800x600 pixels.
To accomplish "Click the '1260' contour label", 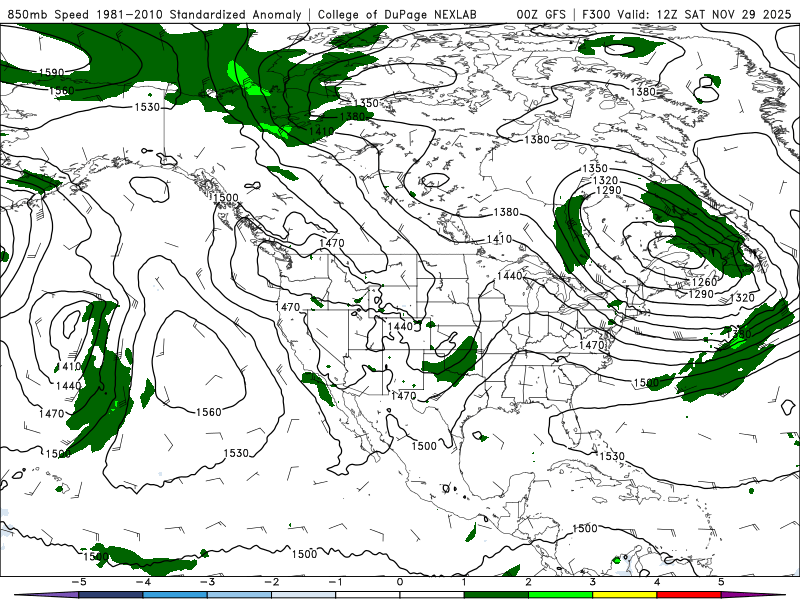I will (705, 282).
